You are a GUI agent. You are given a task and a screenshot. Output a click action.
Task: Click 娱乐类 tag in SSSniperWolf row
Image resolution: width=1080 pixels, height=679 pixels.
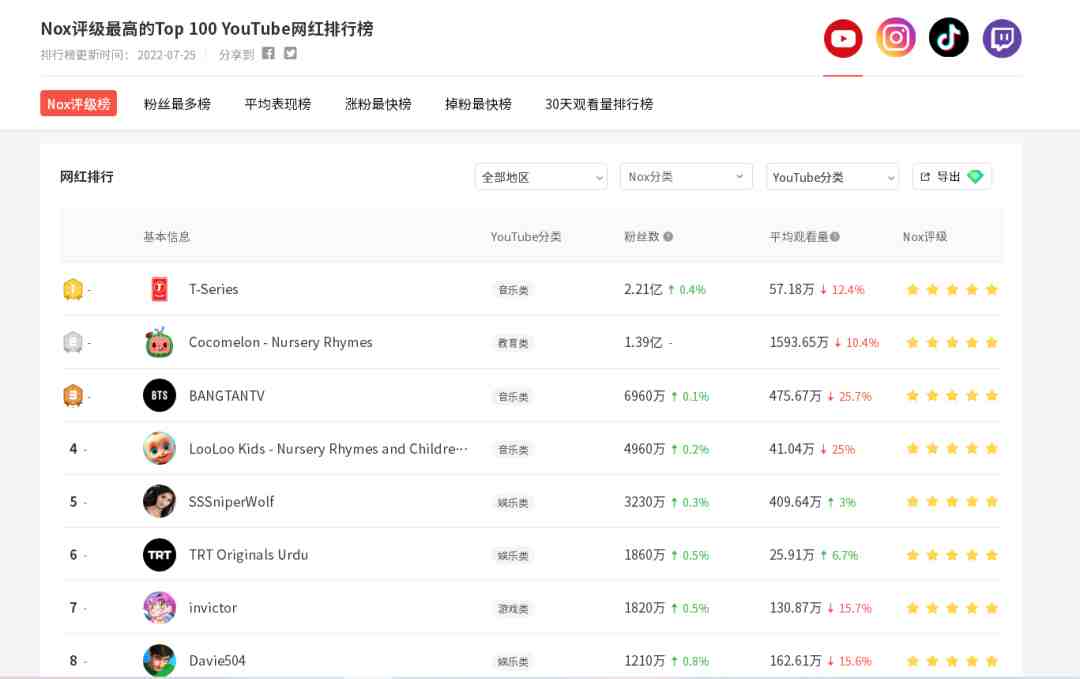click(513, 503)
